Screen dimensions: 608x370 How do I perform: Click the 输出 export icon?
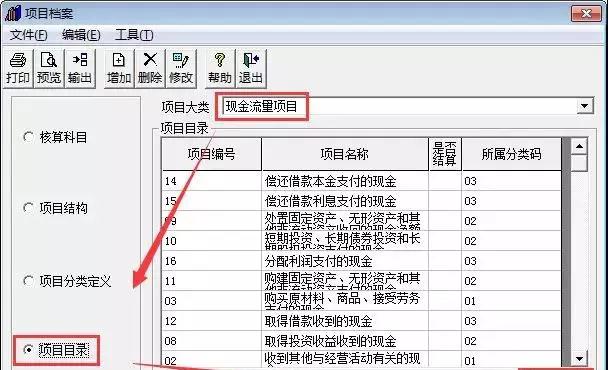(x=80, y=69)
